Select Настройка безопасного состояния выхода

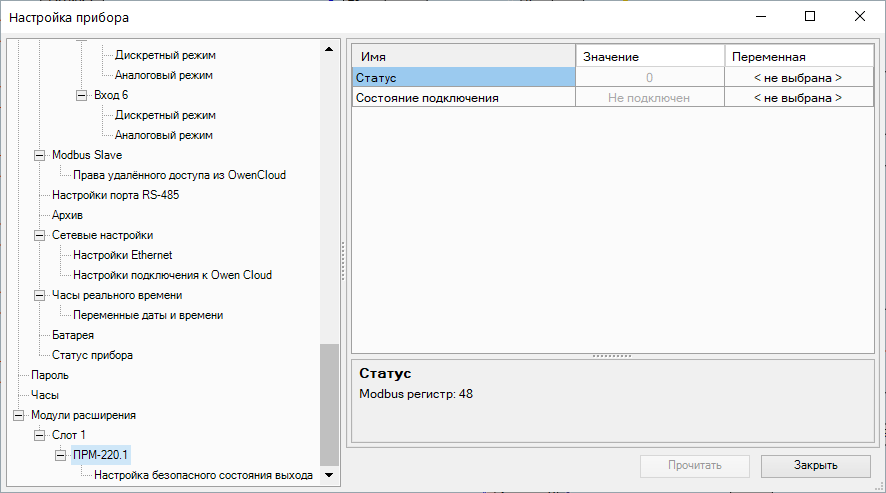coord(203,475)
